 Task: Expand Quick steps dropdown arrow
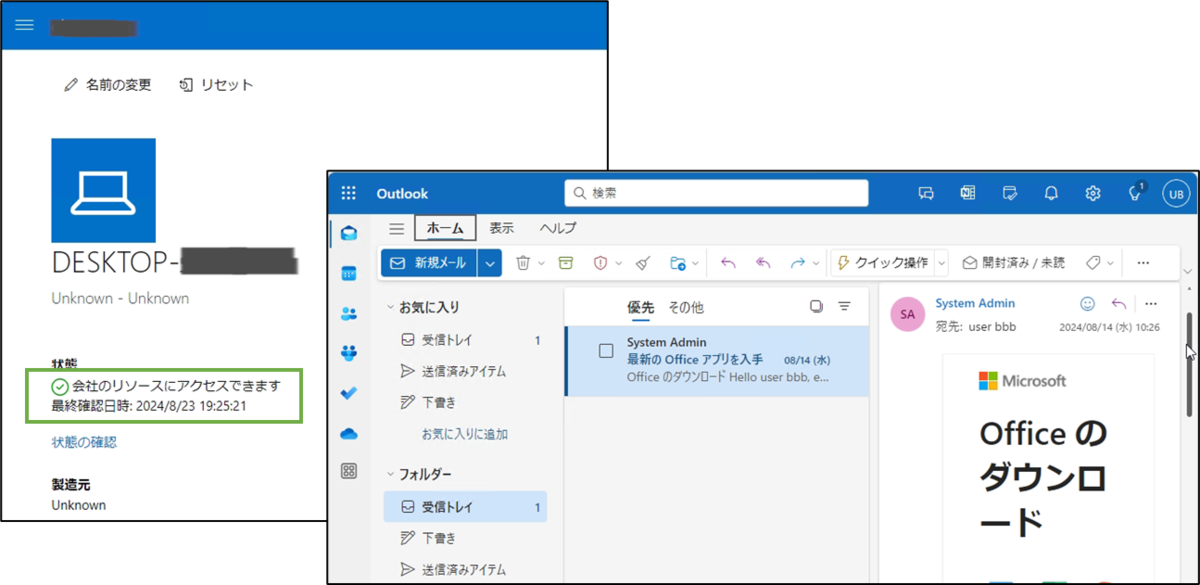click(x=941, y=263)
